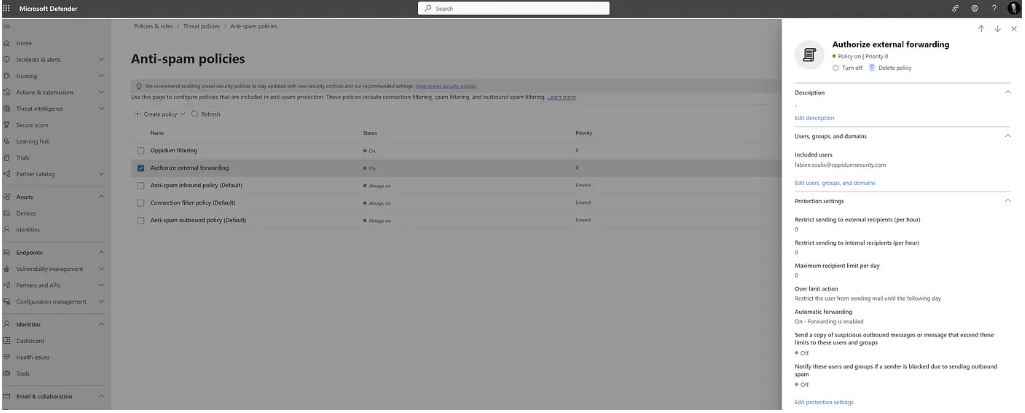
Task: Click Threat policies breadcrumb
Action: (201, 26)
